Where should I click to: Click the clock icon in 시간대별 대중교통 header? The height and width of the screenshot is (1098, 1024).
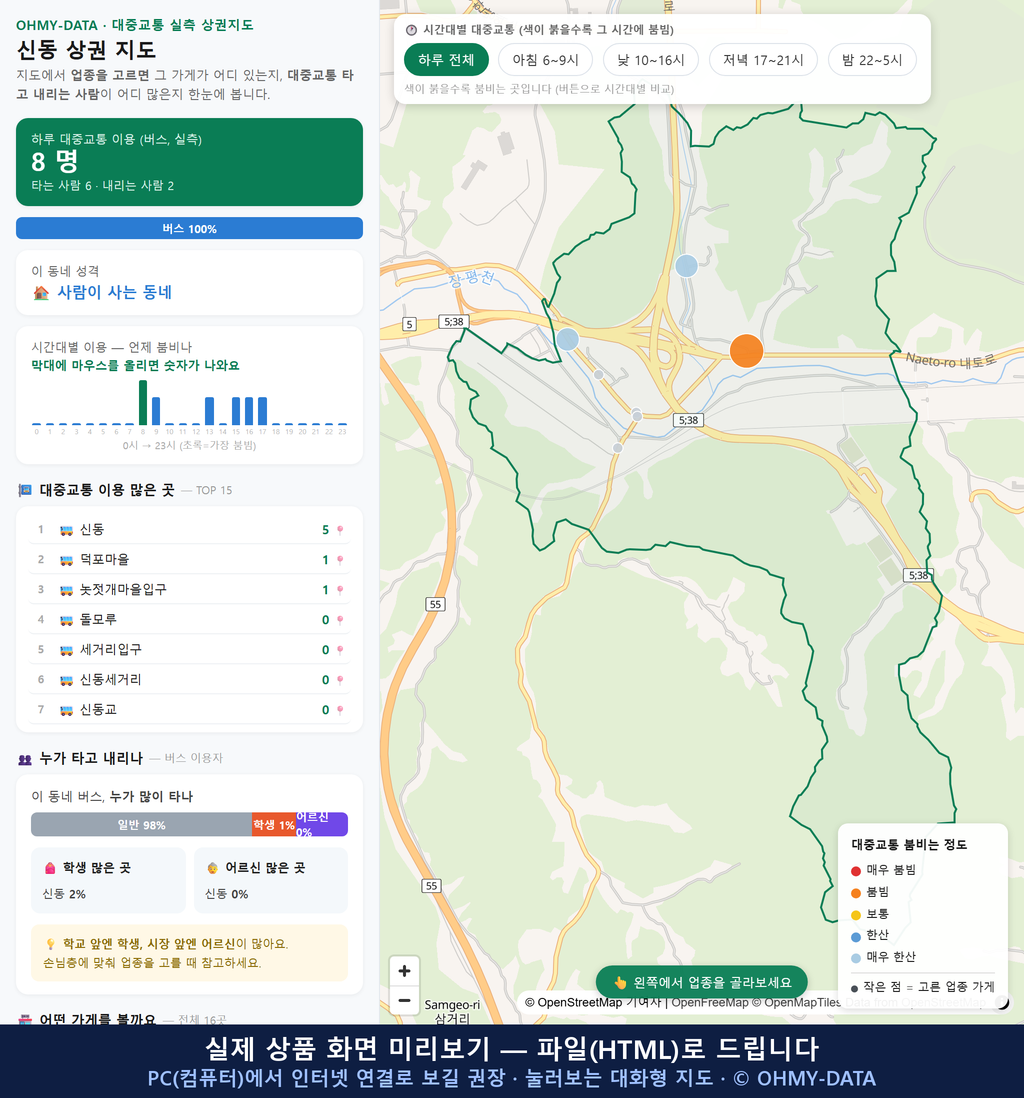click(x=411, y=30)
